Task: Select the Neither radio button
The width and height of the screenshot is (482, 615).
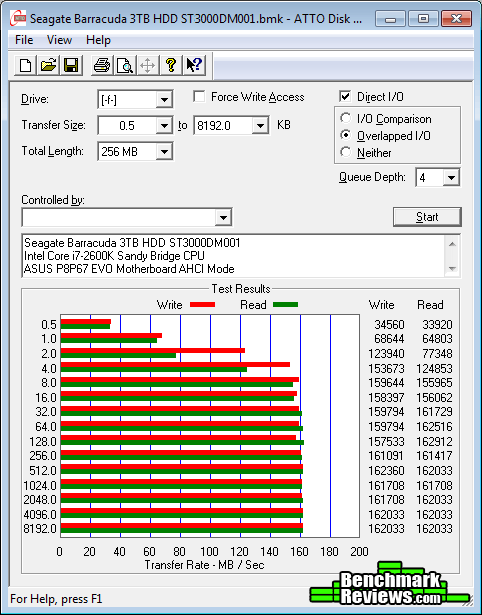Action: (346, 152)
